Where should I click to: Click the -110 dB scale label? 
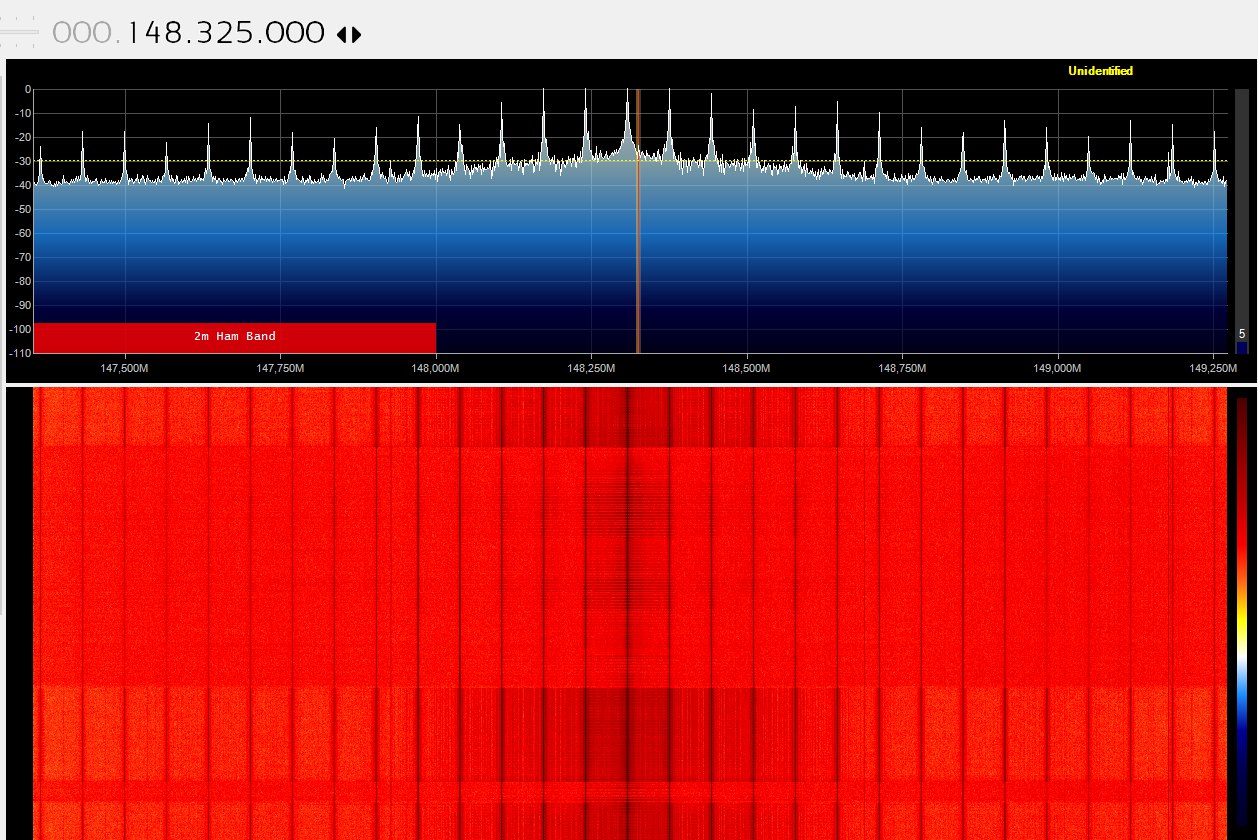(x=21, y=353)
